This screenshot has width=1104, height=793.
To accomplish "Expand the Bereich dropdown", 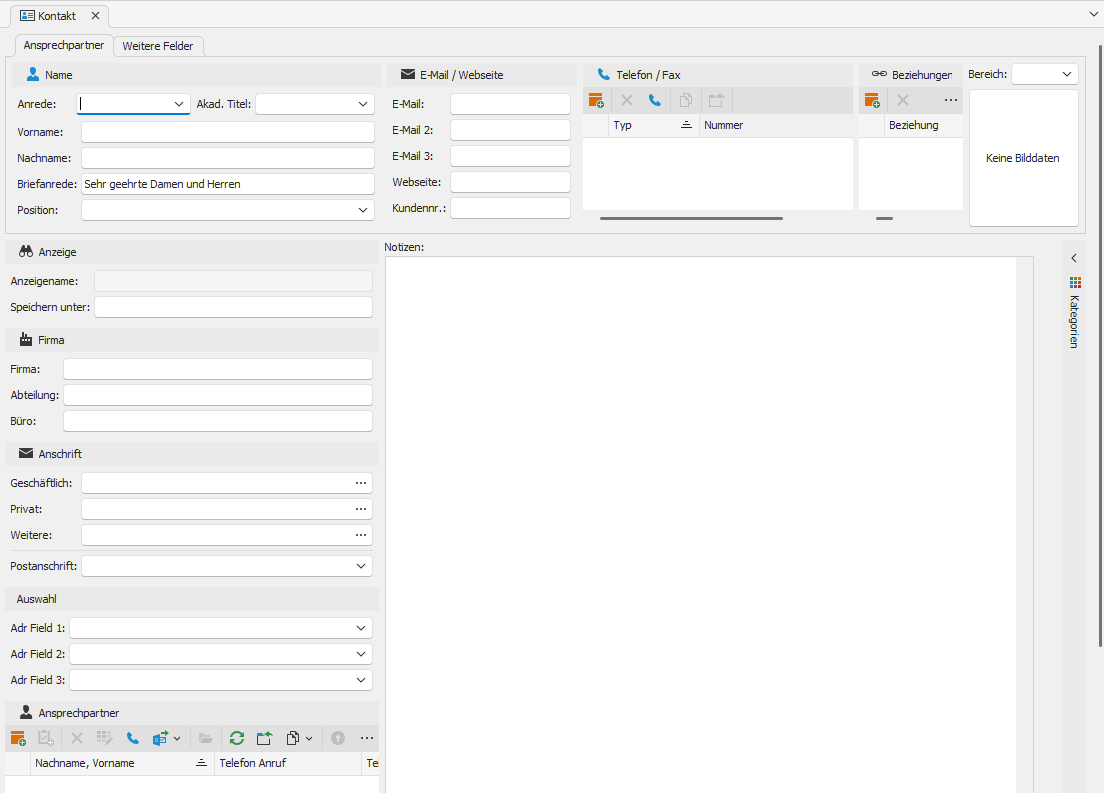I will pos(1067,75).
